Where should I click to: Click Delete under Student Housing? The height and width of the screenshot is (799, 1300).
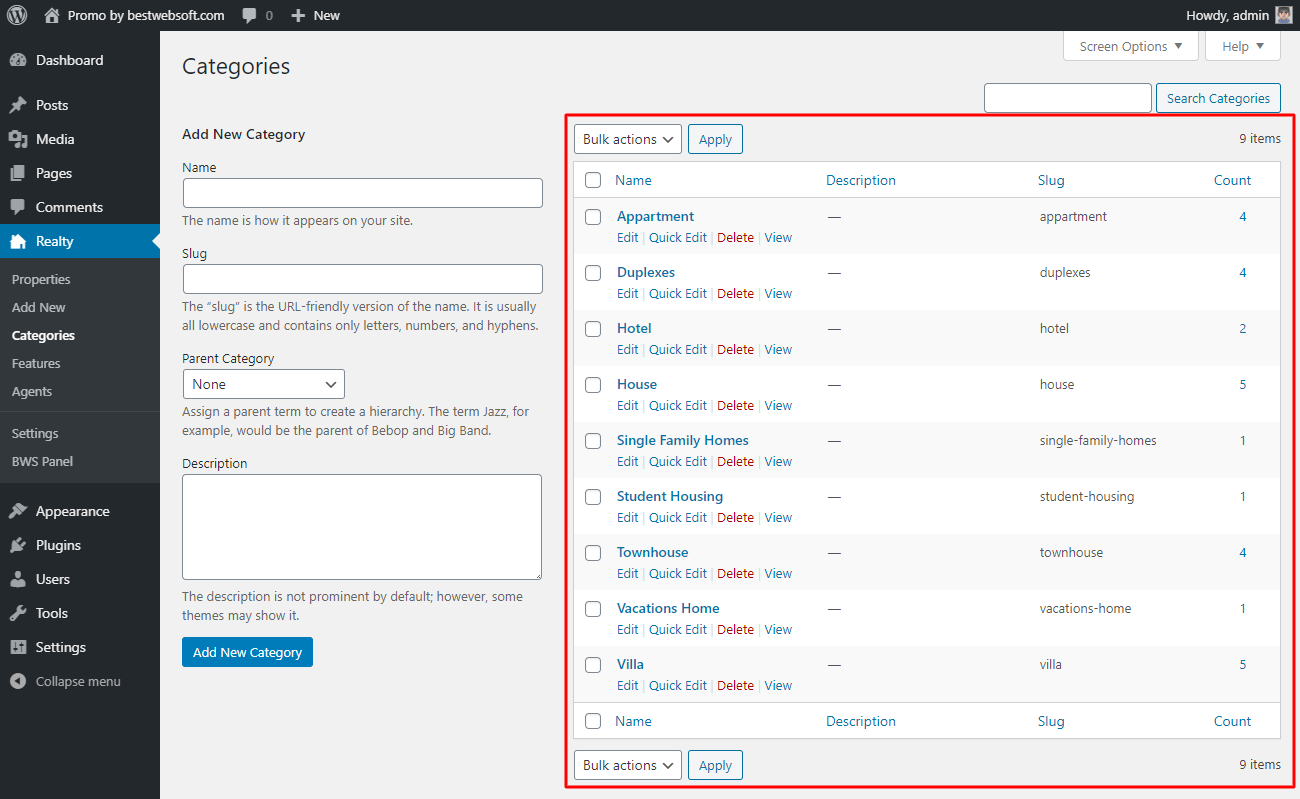click(735, 517)
